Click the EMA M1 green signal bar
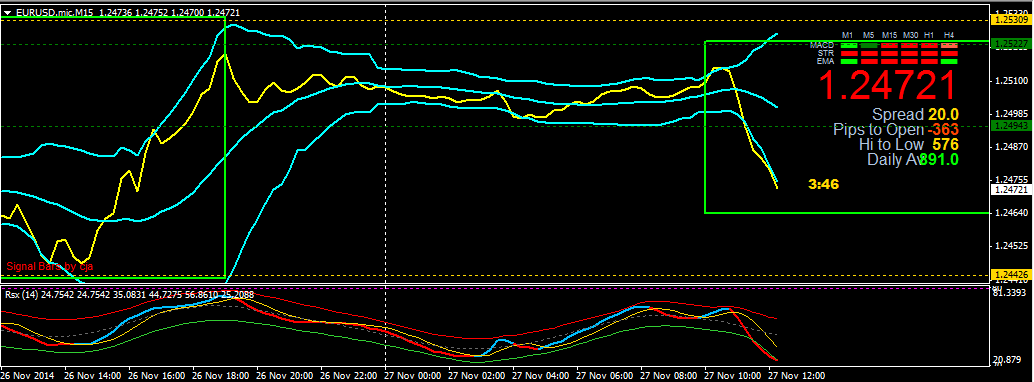This screenshot has height=382, width=1034. pyautogui.click(x=849, y=61)
